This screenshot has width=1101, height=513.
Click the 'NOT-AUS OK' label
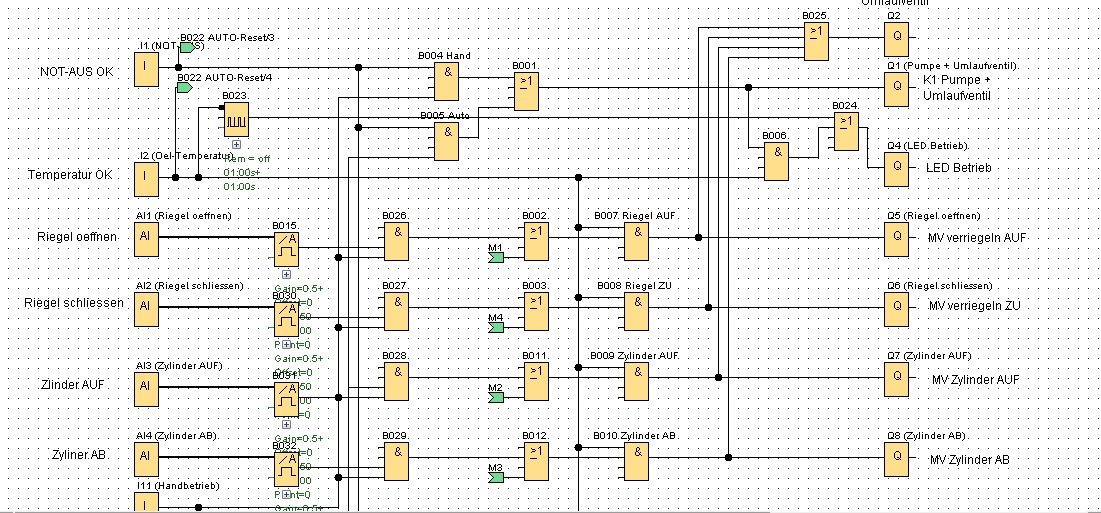coord(77,72)
